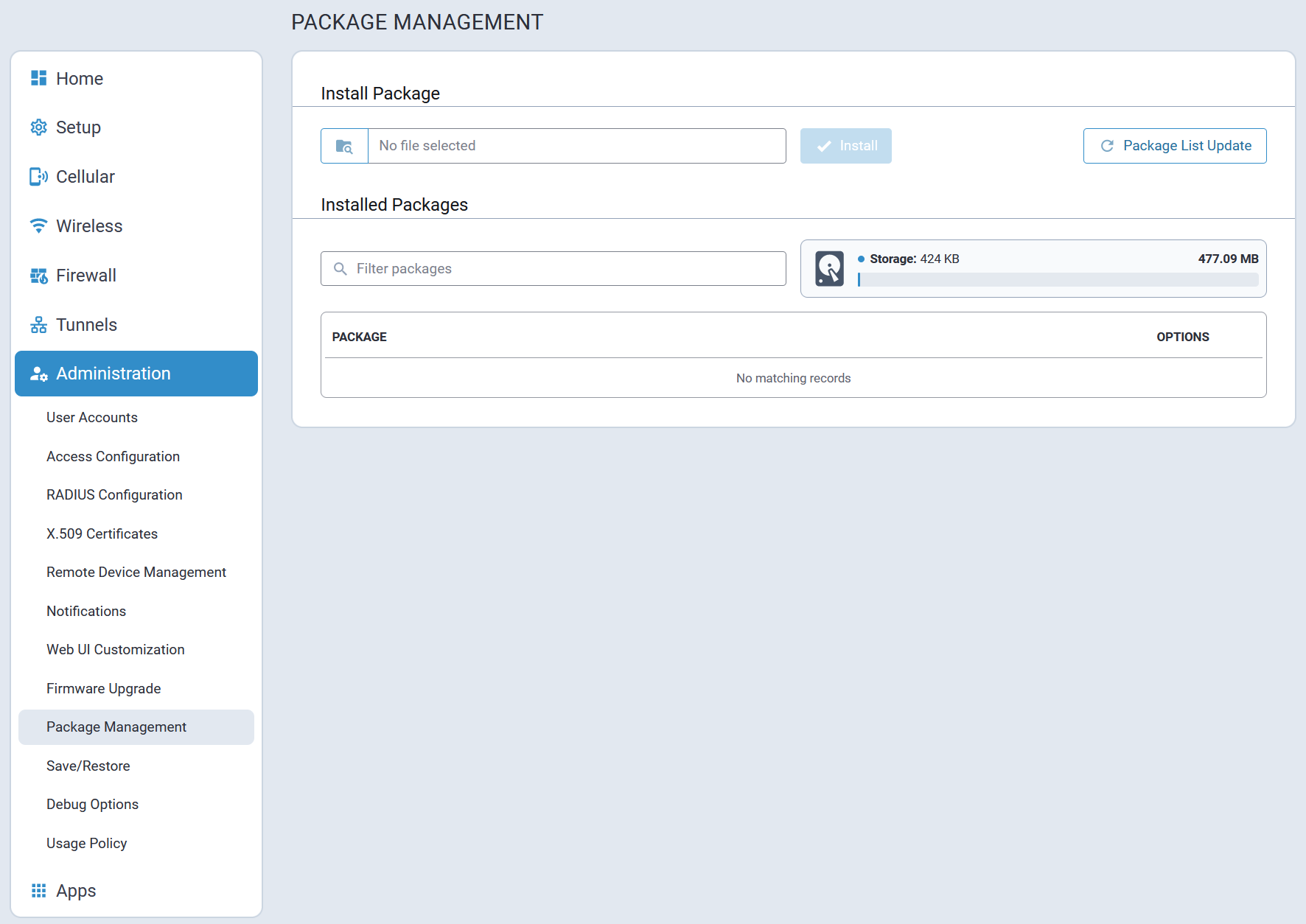Click the Setup gear icon
Viewport: 1306px width, 924px height.
coord(38,127)
